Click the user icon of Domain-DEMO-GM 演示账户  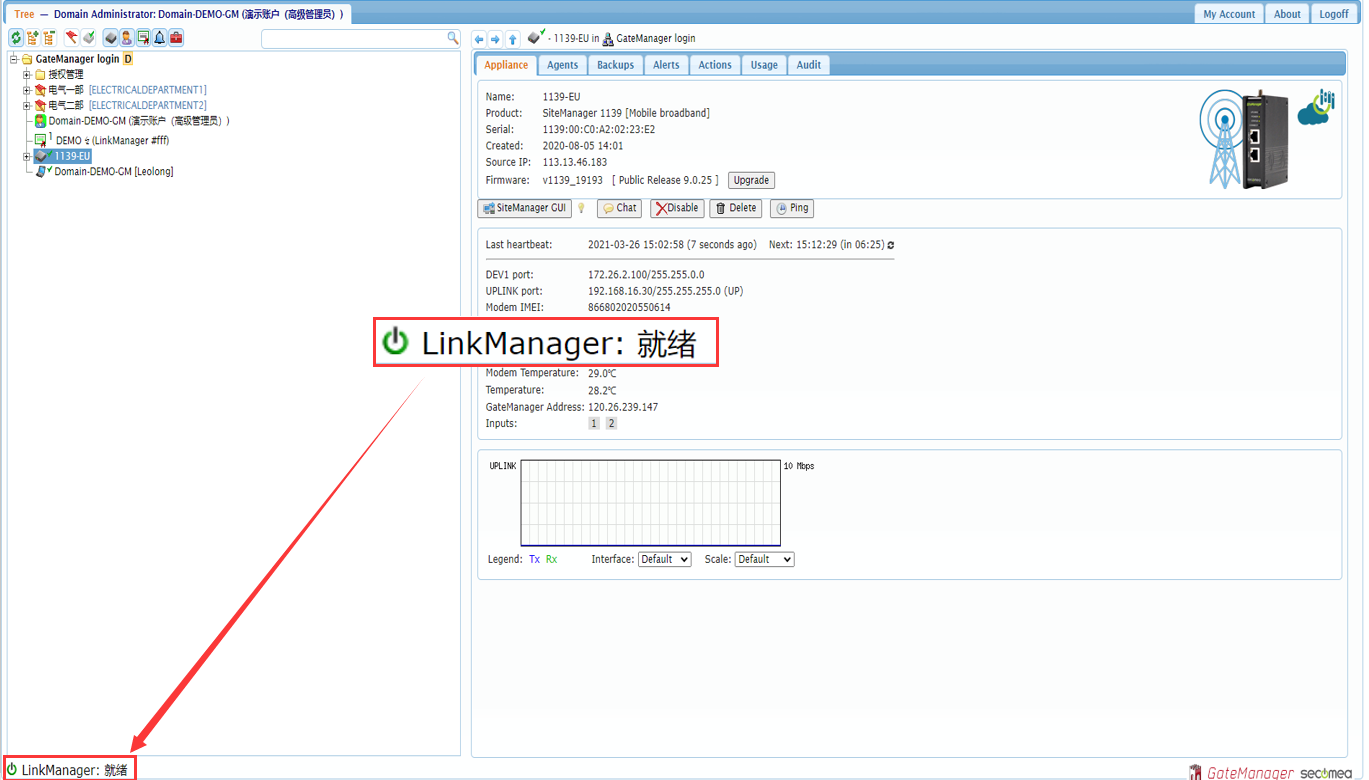41,121
